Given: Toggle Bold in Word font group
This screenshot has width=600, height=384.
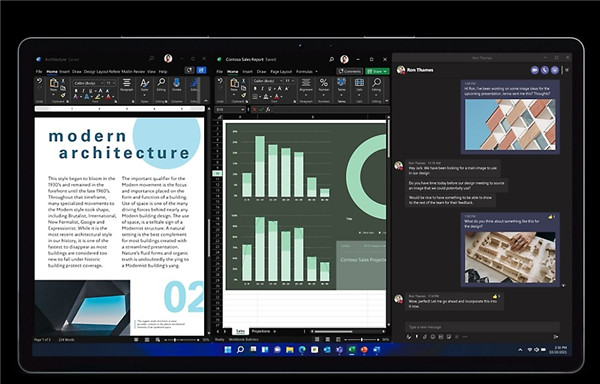Looking at the screenshot, I should tap(76, 91).
